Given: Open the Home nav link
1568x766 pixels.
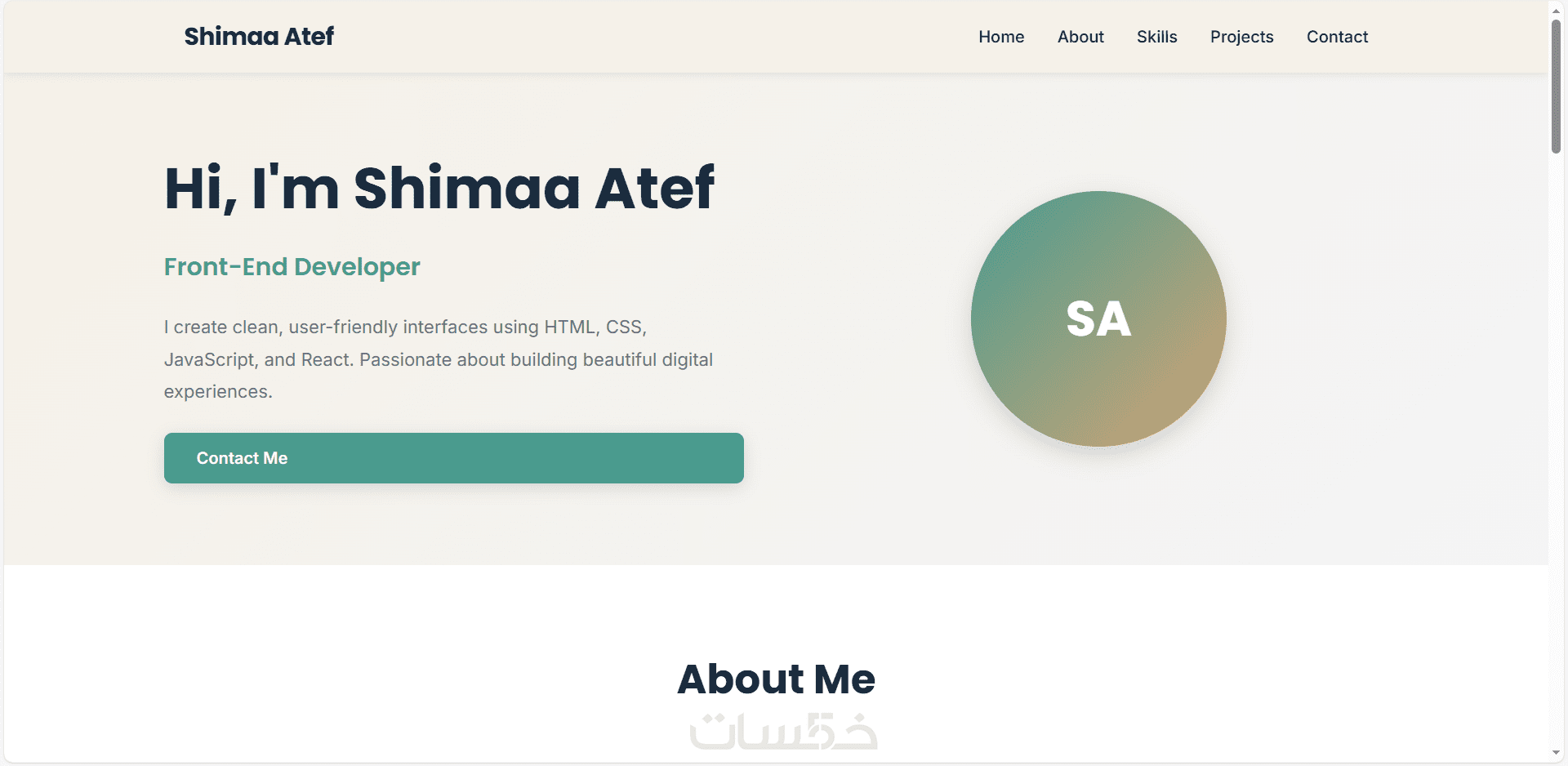Looking at the screenshot, I should [x=1001, y=37].
